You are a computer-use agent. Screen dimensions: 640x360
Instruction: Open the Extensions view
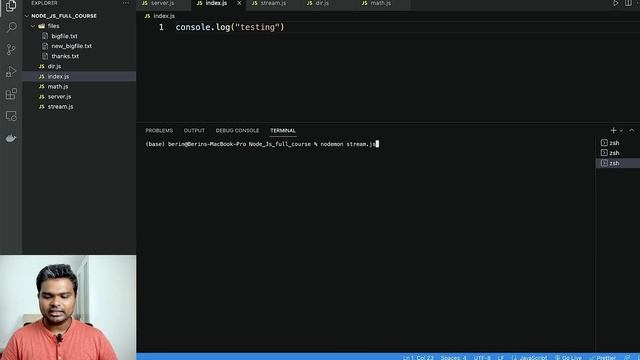pyautogui.click(x=11, y=94)
